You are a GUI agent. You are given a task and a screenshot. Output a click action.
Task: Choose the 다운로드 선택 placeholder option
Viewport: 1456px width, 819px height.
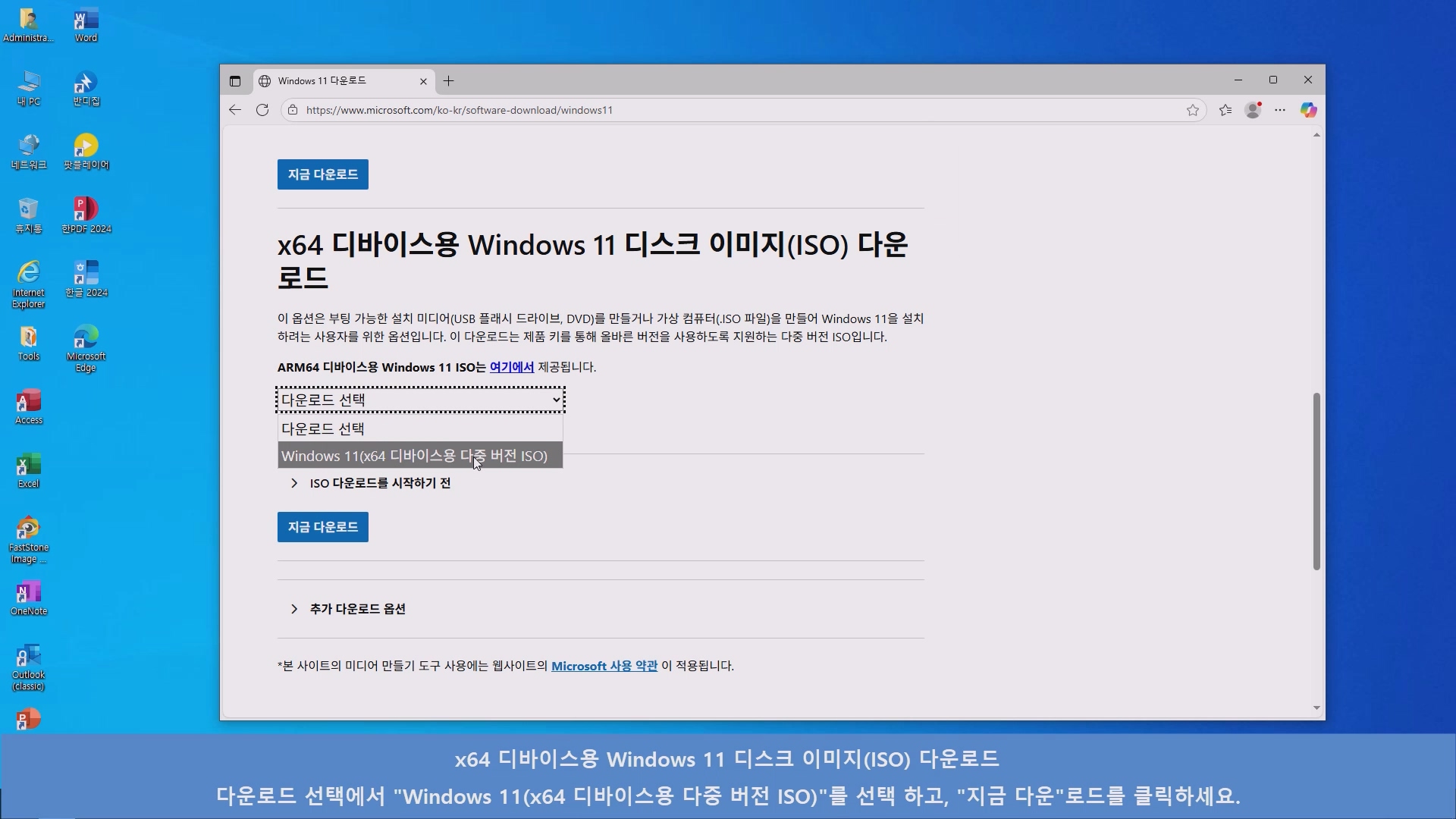(323, 428)
